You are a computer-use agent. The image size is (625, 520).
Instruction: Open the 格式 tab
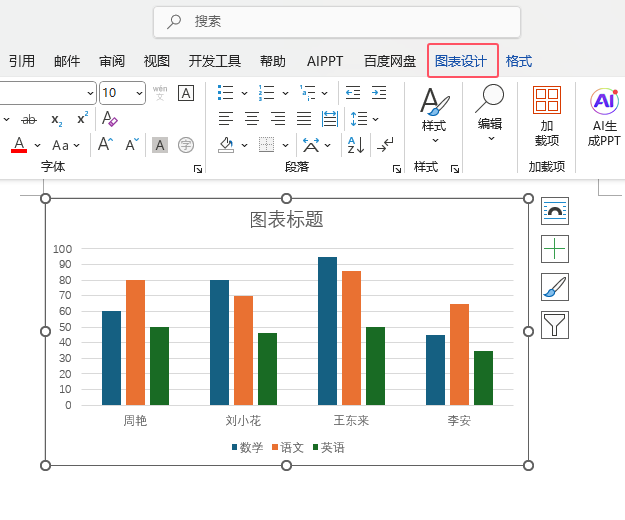tap(519, 61)
